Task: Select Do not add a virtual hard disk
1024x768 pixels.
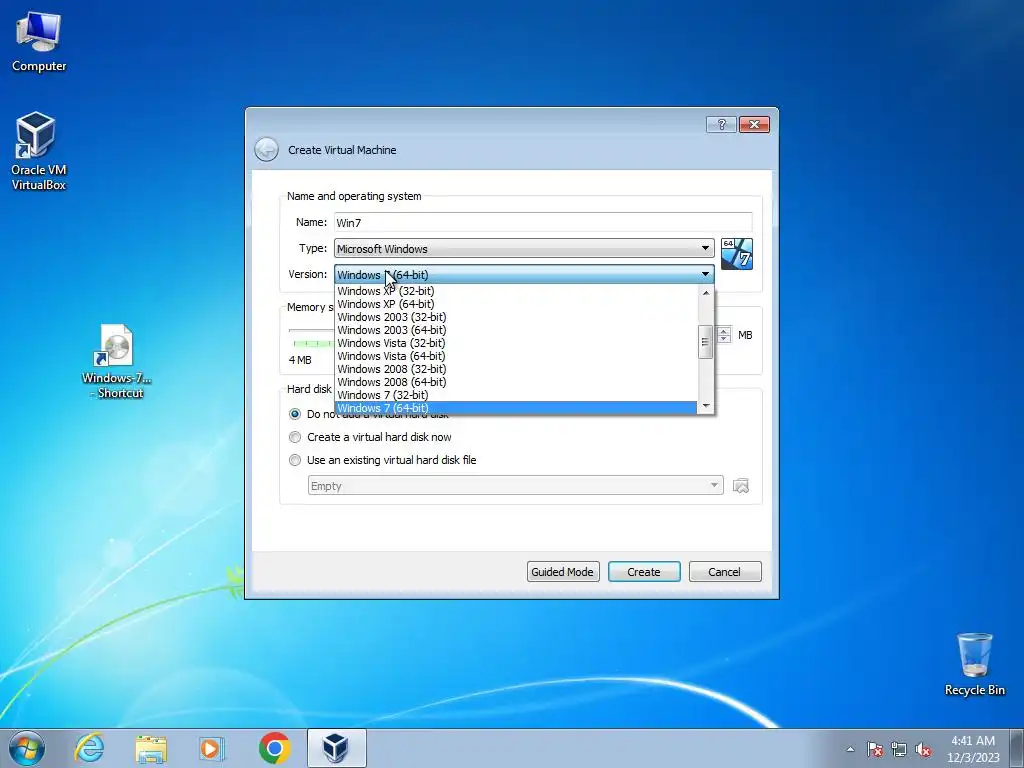Action: 295,414
